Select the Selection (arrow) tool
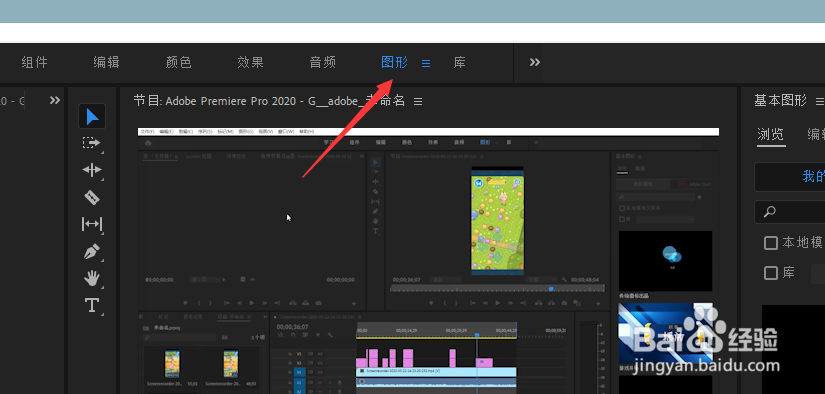Screen dimensions: 825x394 pos(92,116)
